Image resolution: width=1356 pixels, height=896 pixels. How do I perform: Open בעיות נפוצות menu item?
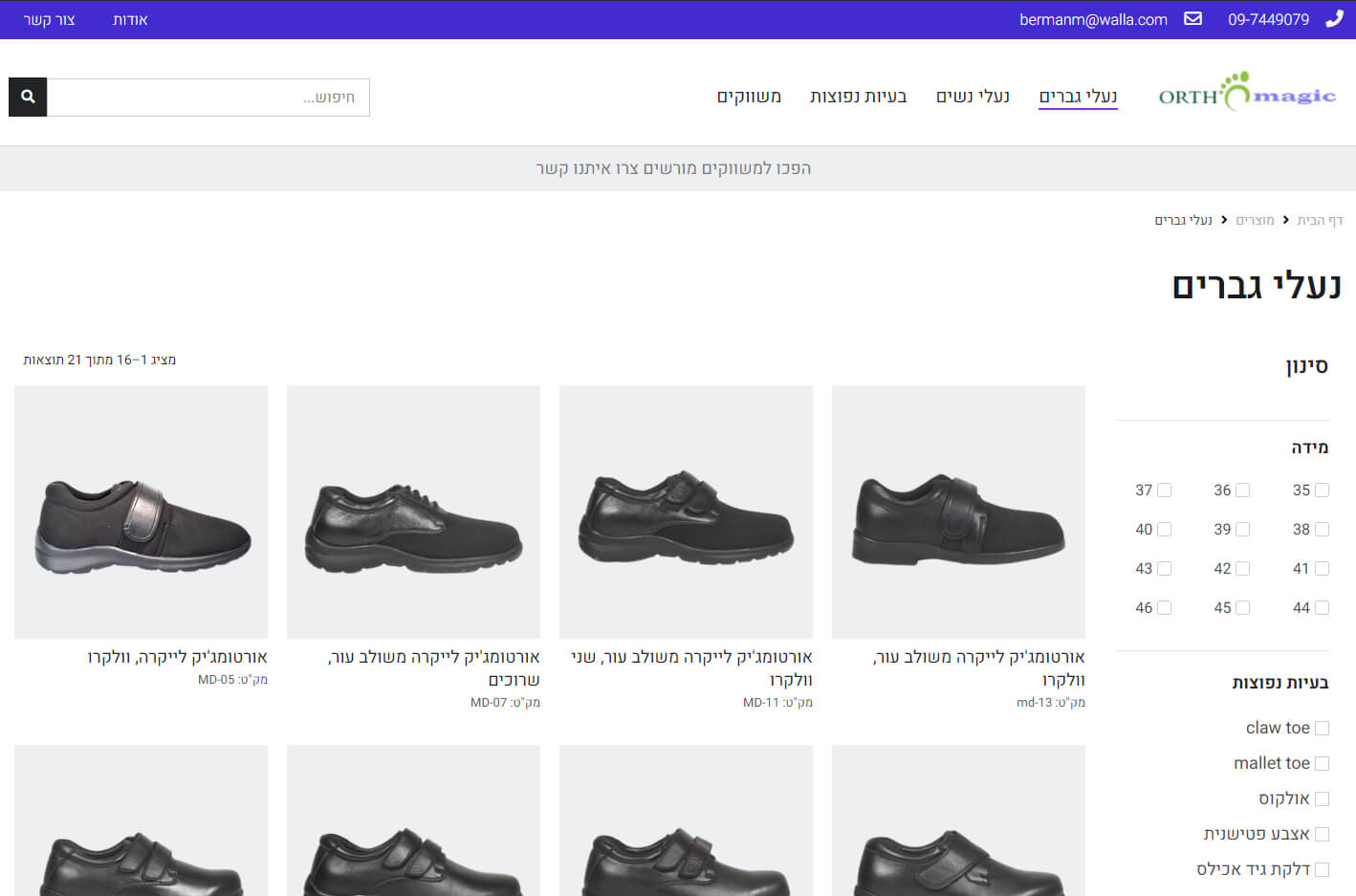point(858,97)
